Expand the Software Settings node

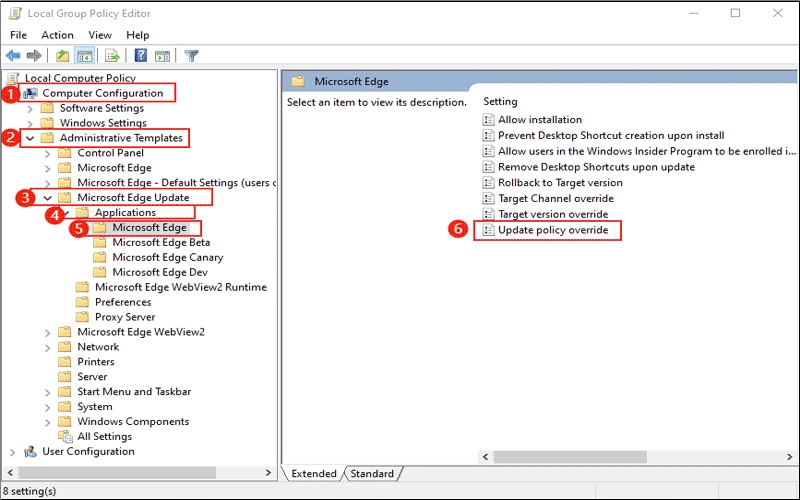pos(30,109)
